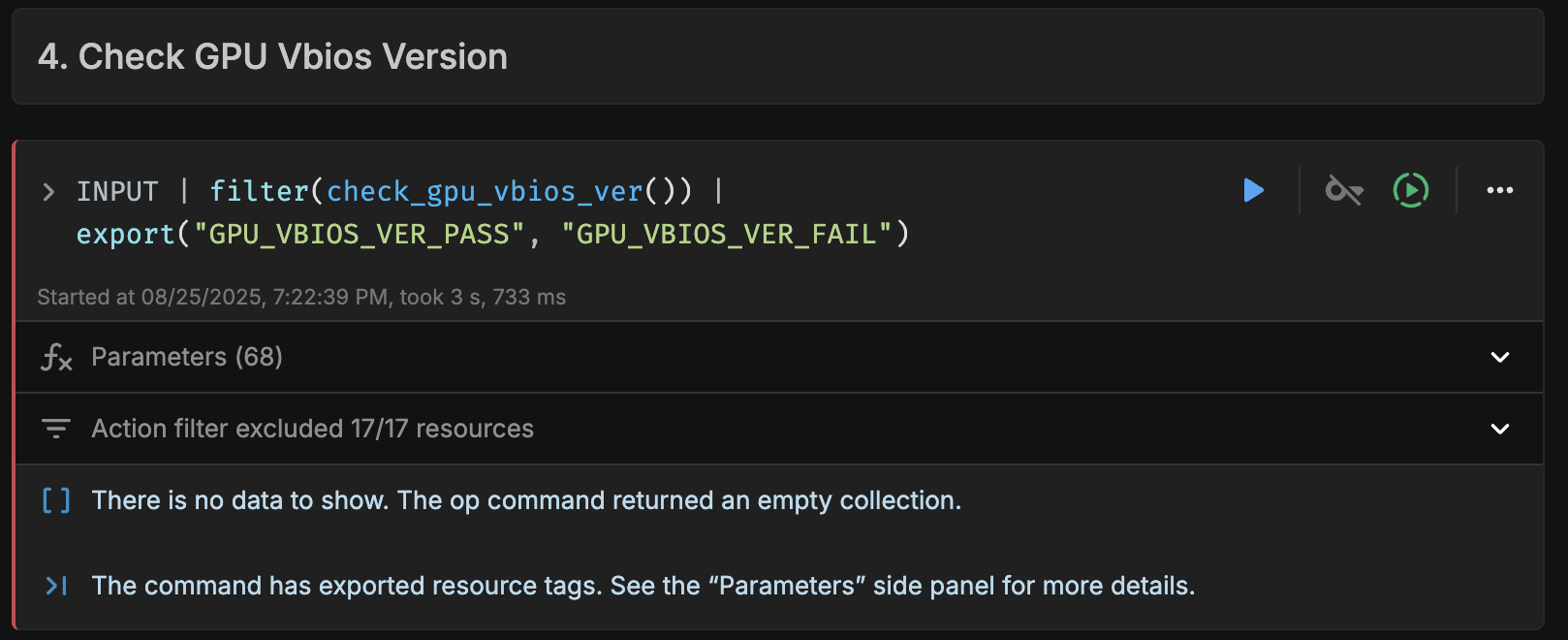
Task: Click the Started at timestamp text
Action: pos(301,297)
